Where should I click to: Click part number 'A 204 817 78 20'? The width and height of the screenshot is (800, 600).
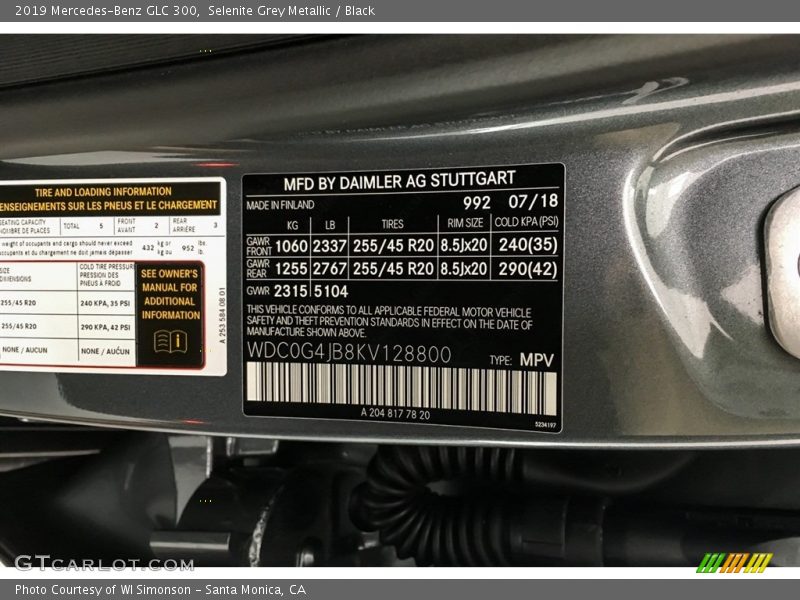click(395, 414)
